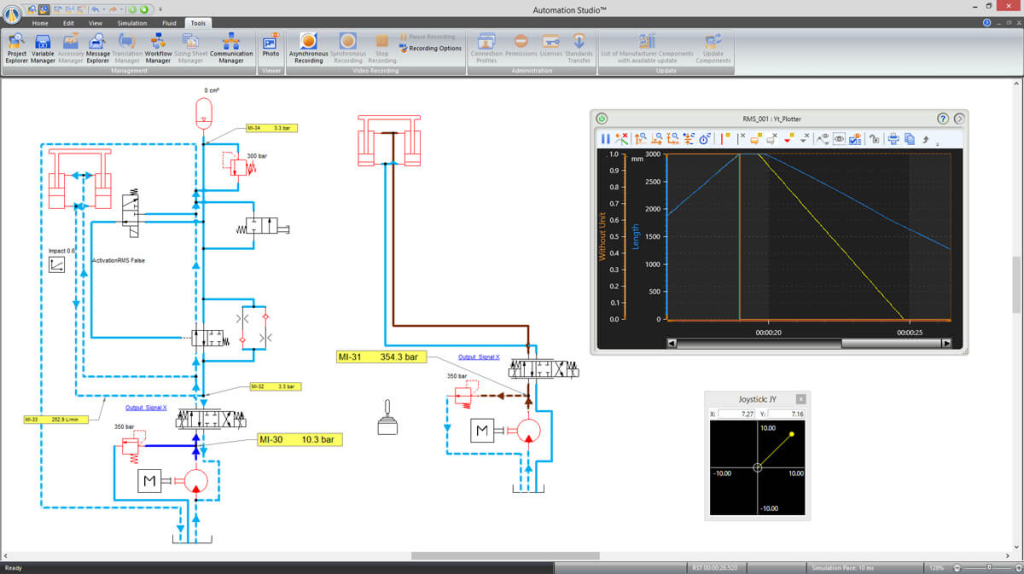Open the Simulation ribbon tab
Viewport: 1024px width, 574px height.
coord(132,23)
